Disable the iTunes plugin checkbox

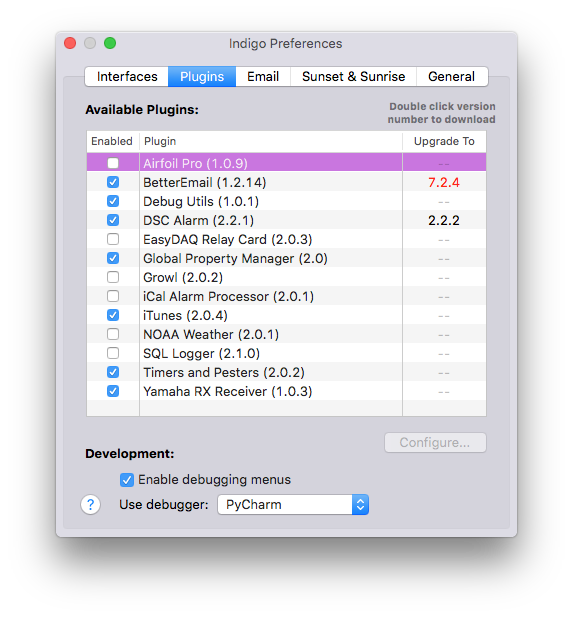point(113,315)
